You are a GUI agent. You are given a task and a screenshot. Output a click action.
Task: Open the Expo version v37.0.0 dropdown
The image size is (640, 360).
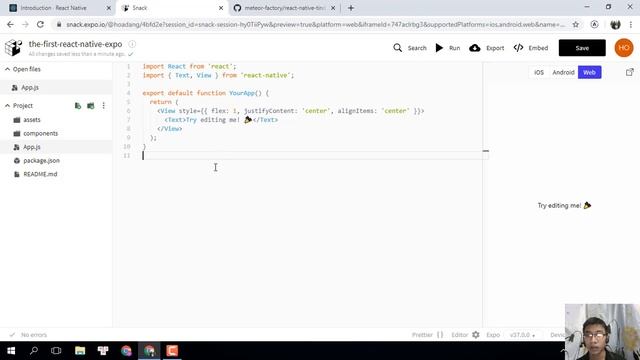[522, 335]
